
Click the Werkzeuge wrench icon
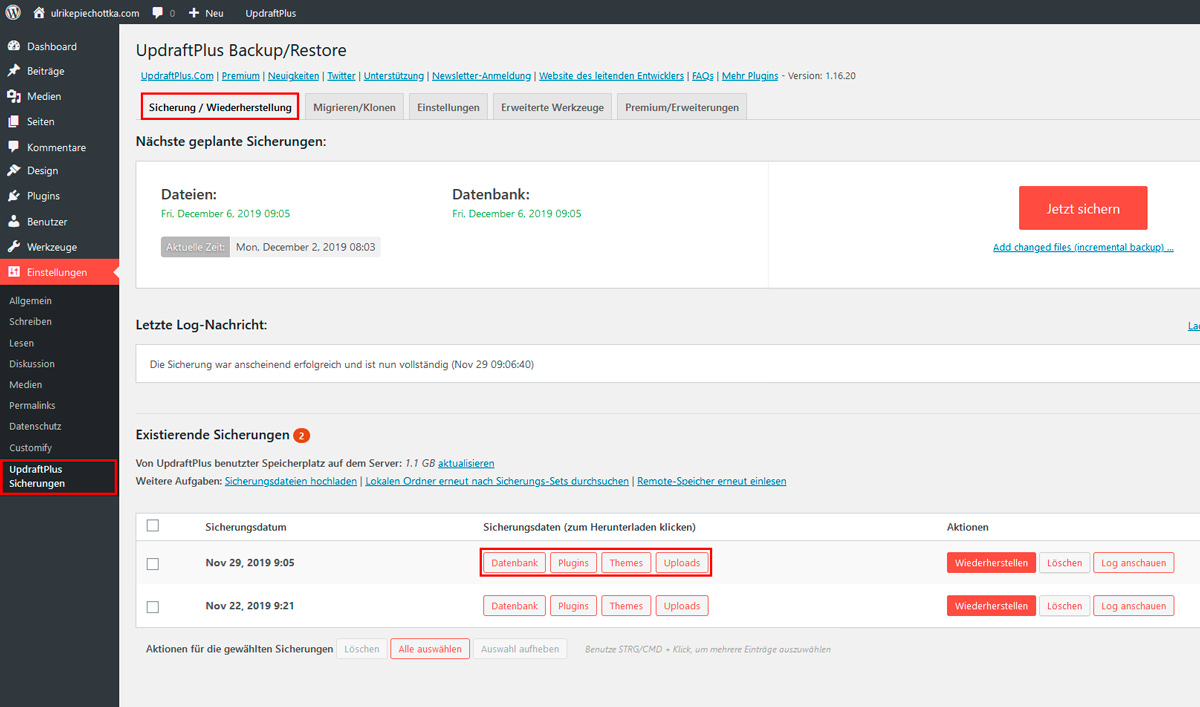[x=14, y=246]
